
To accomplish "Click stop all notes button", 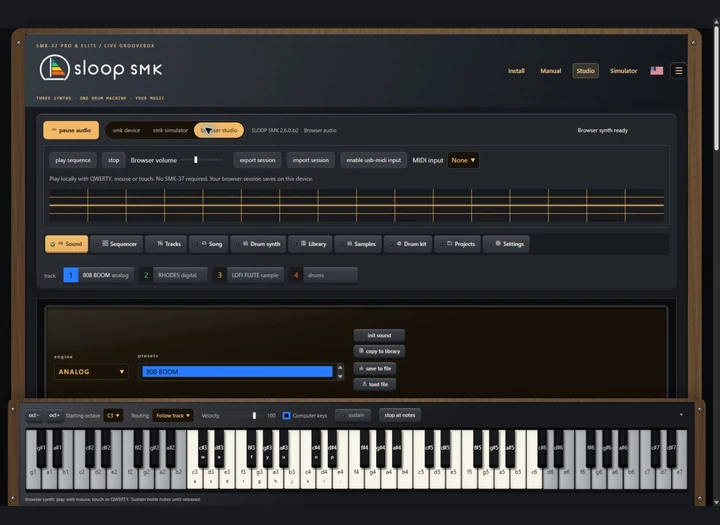I will pyautogui.click(x=399, y=415).
